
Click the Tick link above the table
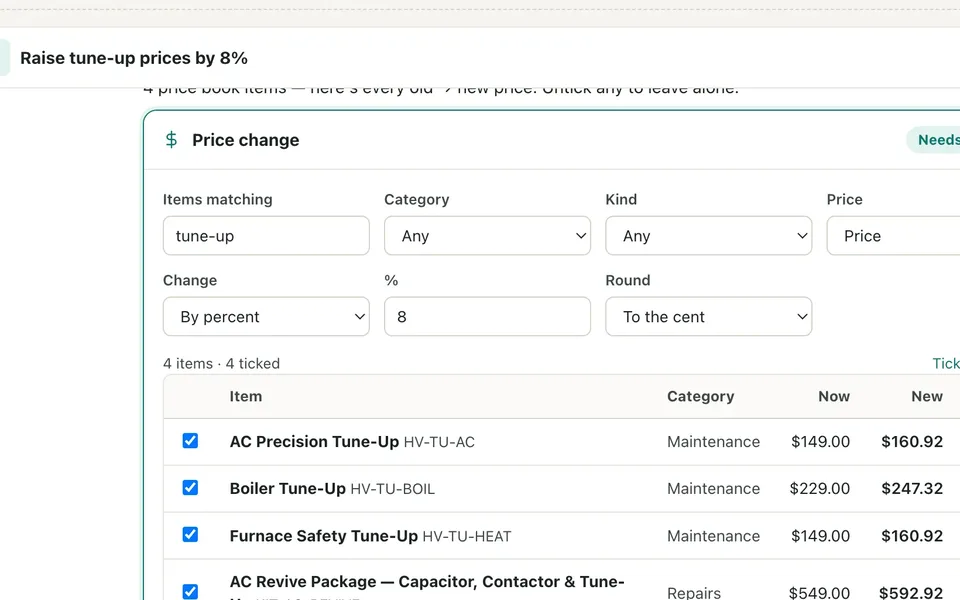pyautogui.click(x=946, y=364)
